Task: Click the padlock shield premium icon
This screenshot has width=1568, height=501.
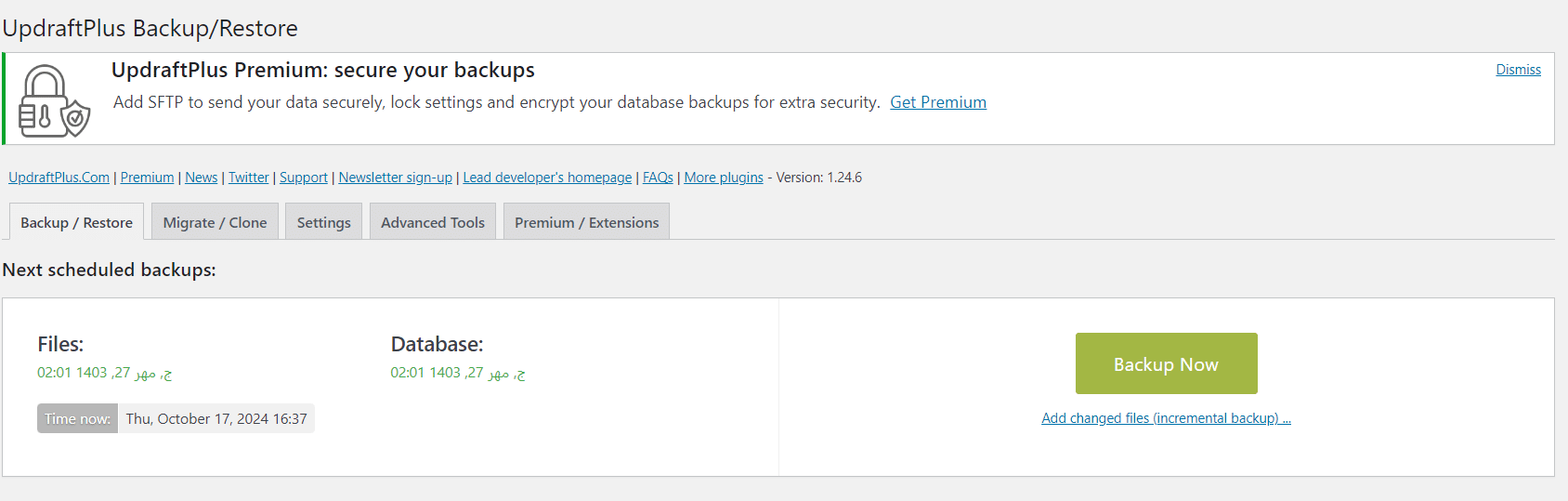Action: pos(55,100)
